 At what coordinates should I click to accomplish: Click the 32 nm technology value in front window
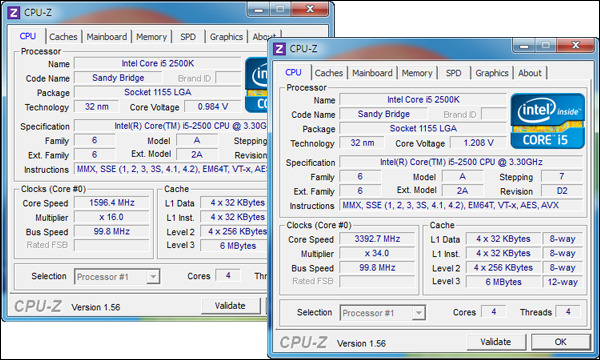tap(362, 143)
